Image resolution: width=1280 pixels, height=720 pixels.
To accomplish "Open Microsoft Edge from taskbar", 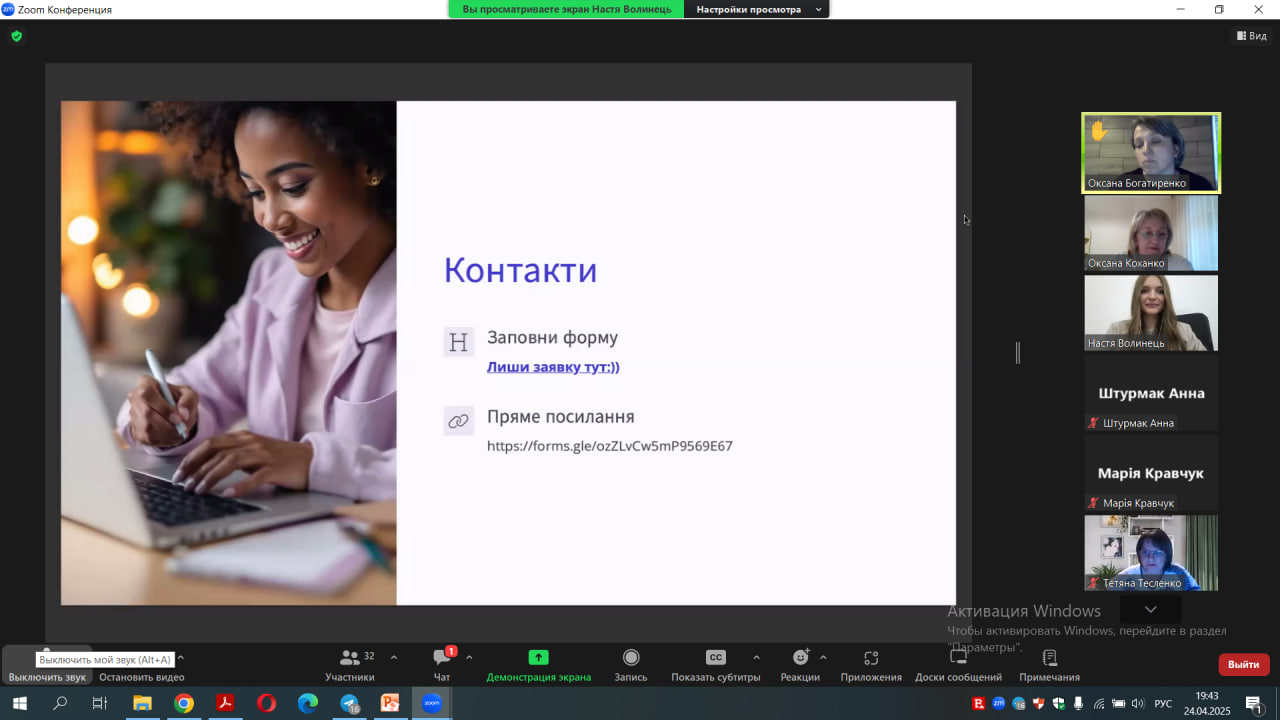I will pos(307,703).
